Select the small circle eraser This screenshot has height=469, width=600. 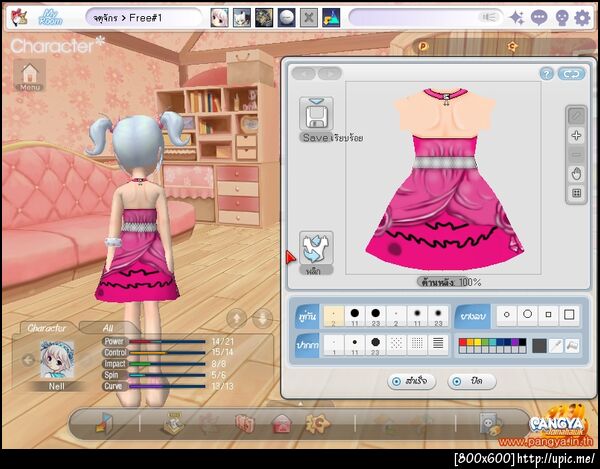point(507,315)
